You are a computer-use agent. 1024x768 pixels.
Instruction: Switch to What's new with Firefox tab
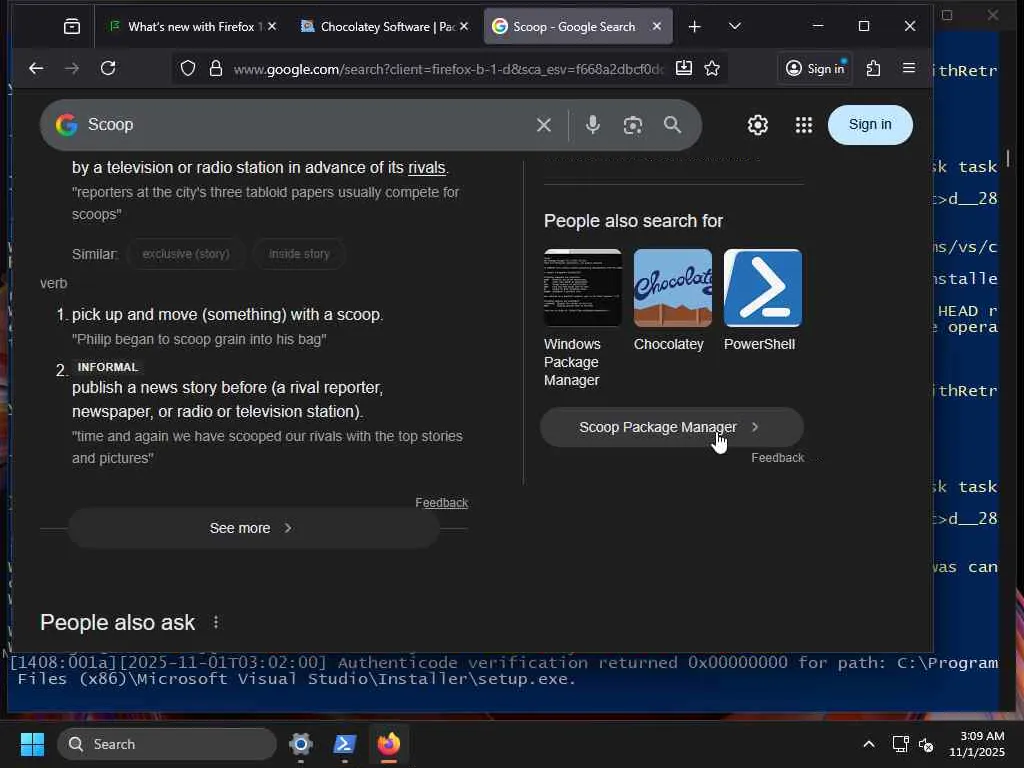tap(184, 27)
